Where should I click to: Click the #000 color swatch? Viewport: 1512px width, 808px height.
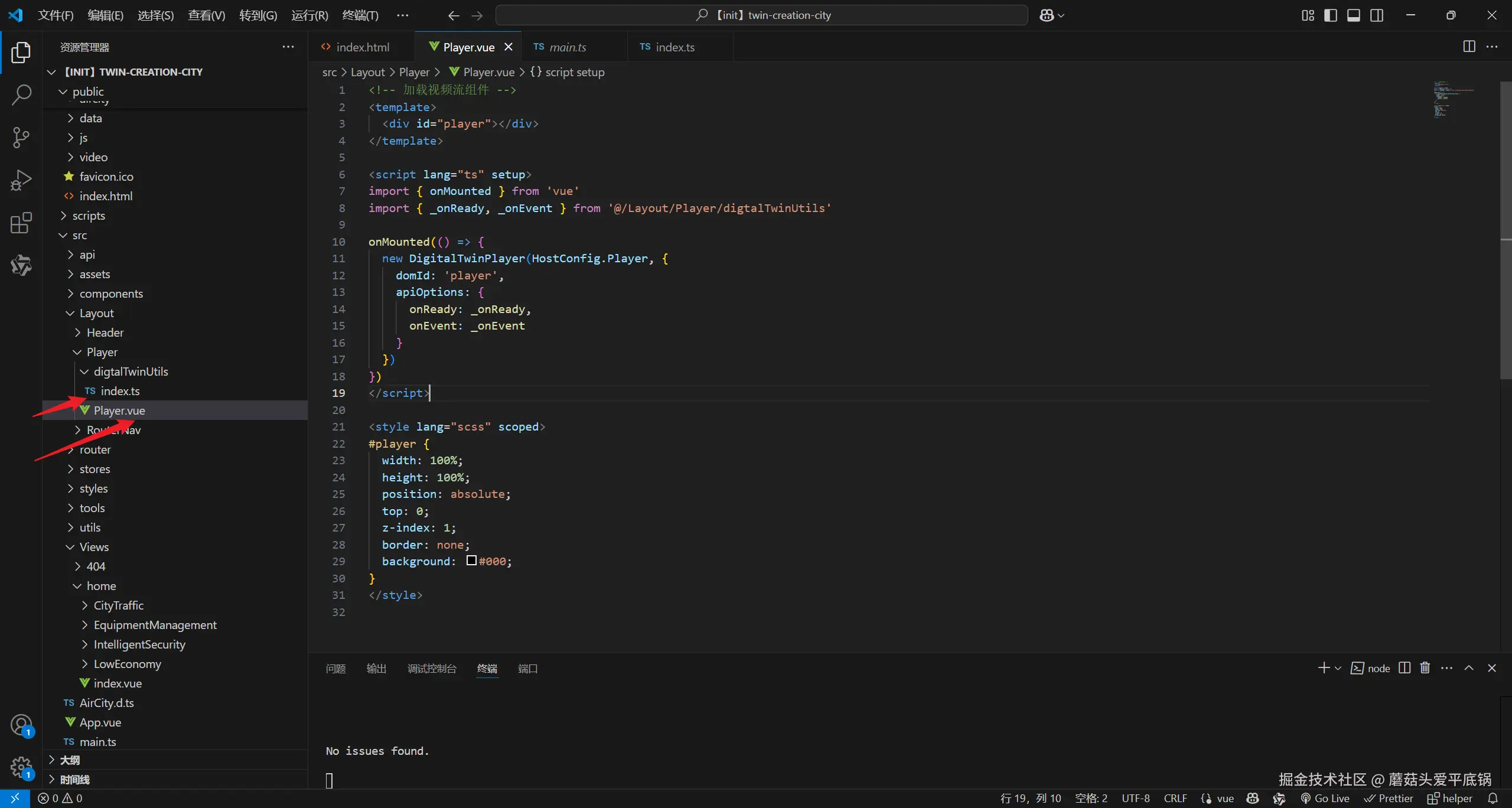pyautogui.click(x=471, y=561)
